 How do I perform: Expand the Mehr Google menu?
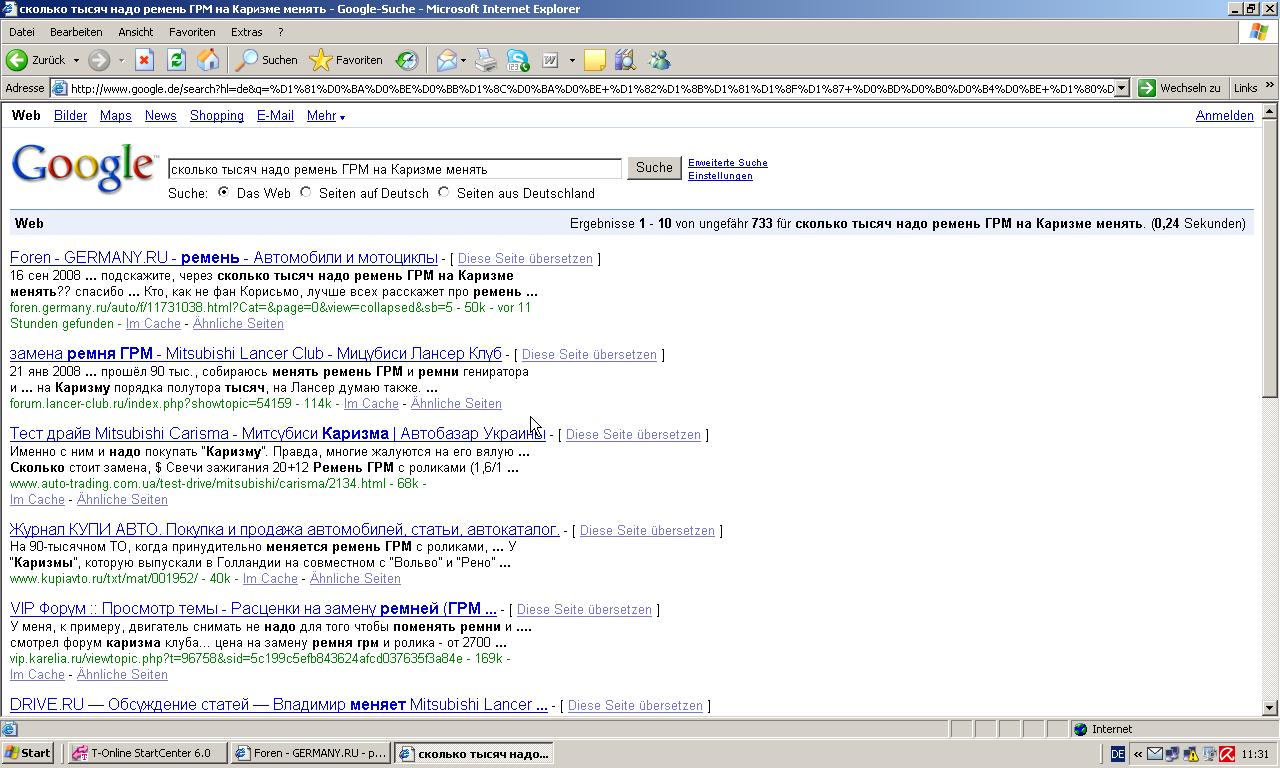[325, 116]
